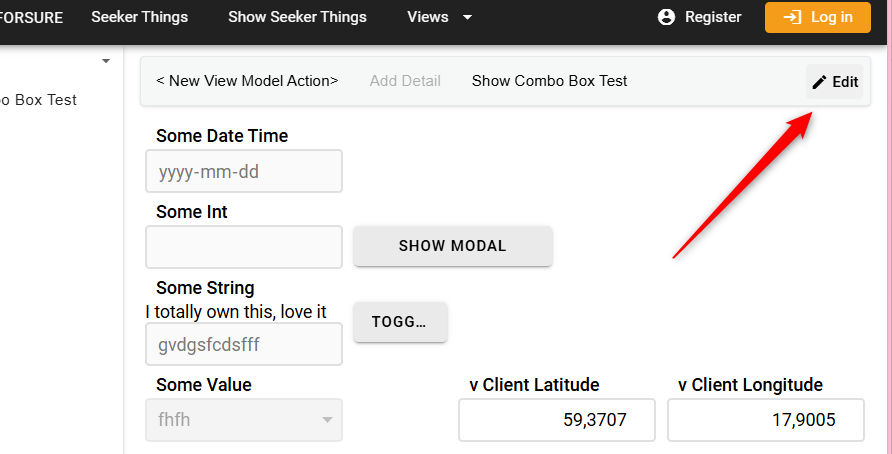This screenshot has width=892, height=454.
Task: Expand the Some Value combo box
Action: 243,420
